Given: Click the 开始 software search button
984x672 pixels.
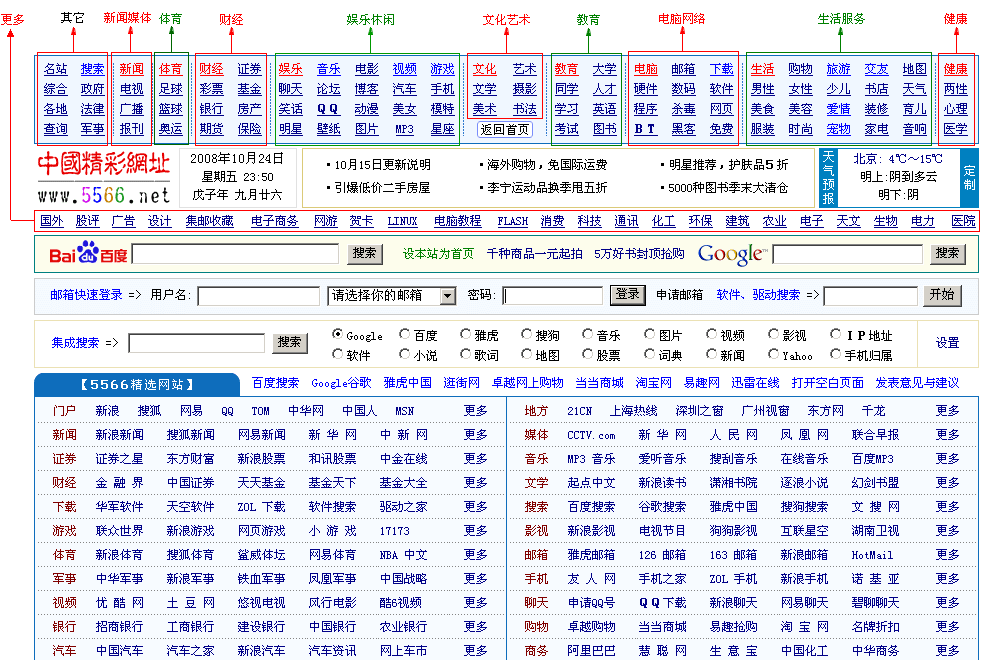Looking at the screenshot, I should [x=942, y=295].
